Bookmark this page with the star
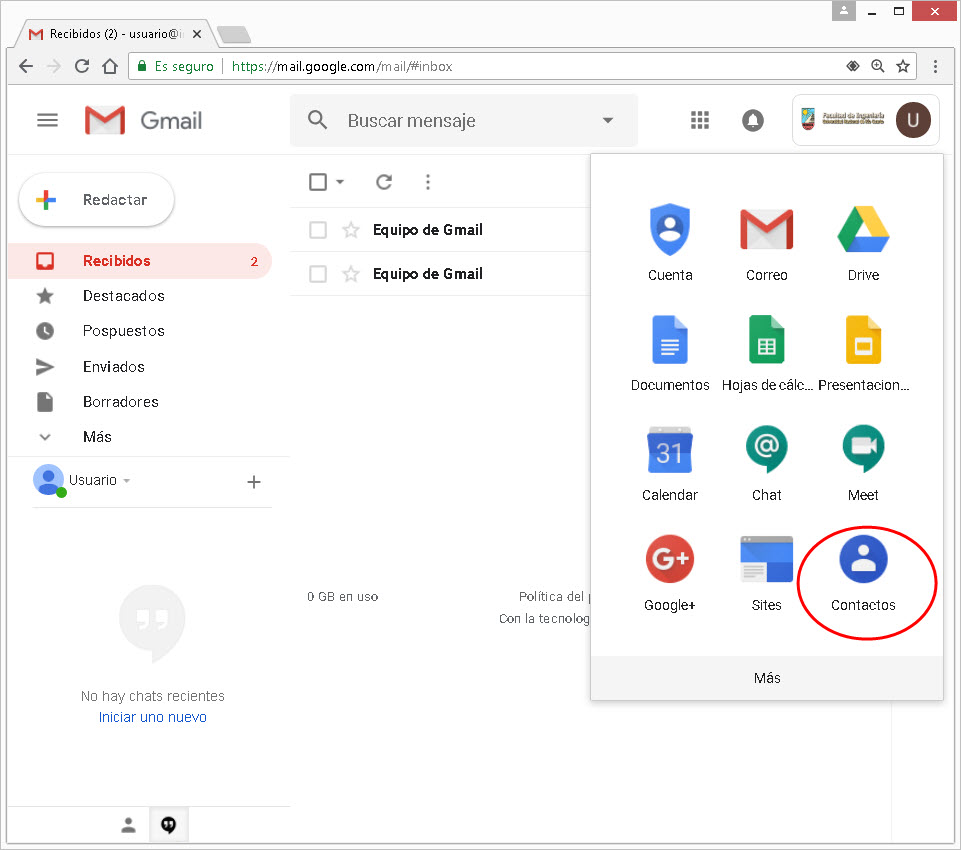 click(903, 66)
